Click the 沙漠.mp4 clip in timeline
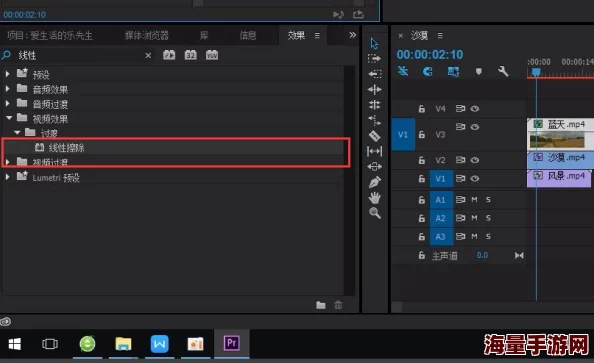The width and height of the screenshot is (594, 363). (x=560, y=159)
